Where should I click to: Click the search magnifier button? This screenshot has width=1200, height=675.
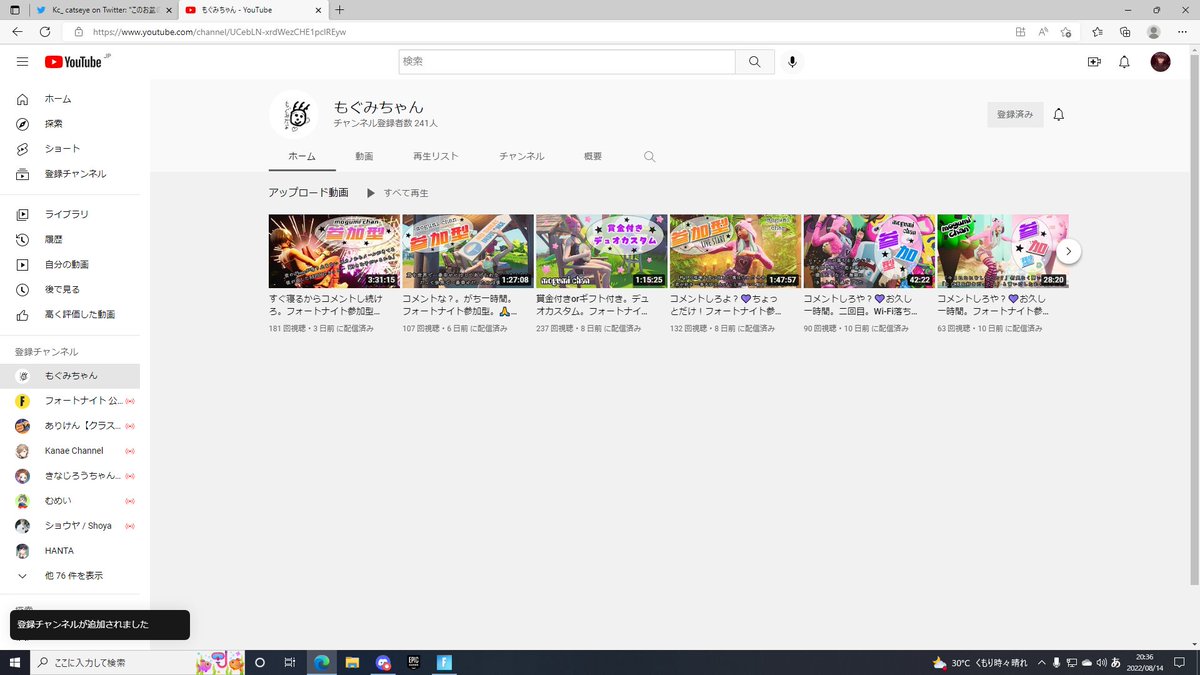tap(755, 62)
